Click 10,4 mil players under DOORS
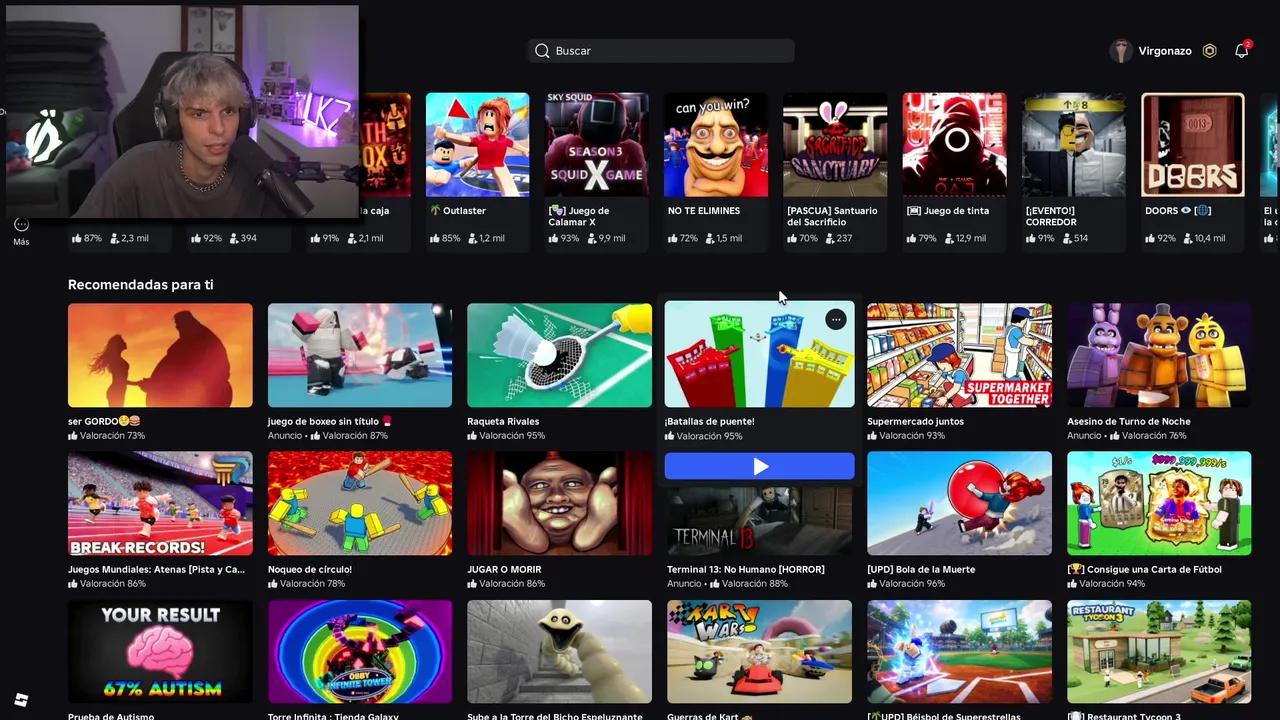Image resolution: width=1280 pixels, height=720 pixels. (x=1202, y=239)
